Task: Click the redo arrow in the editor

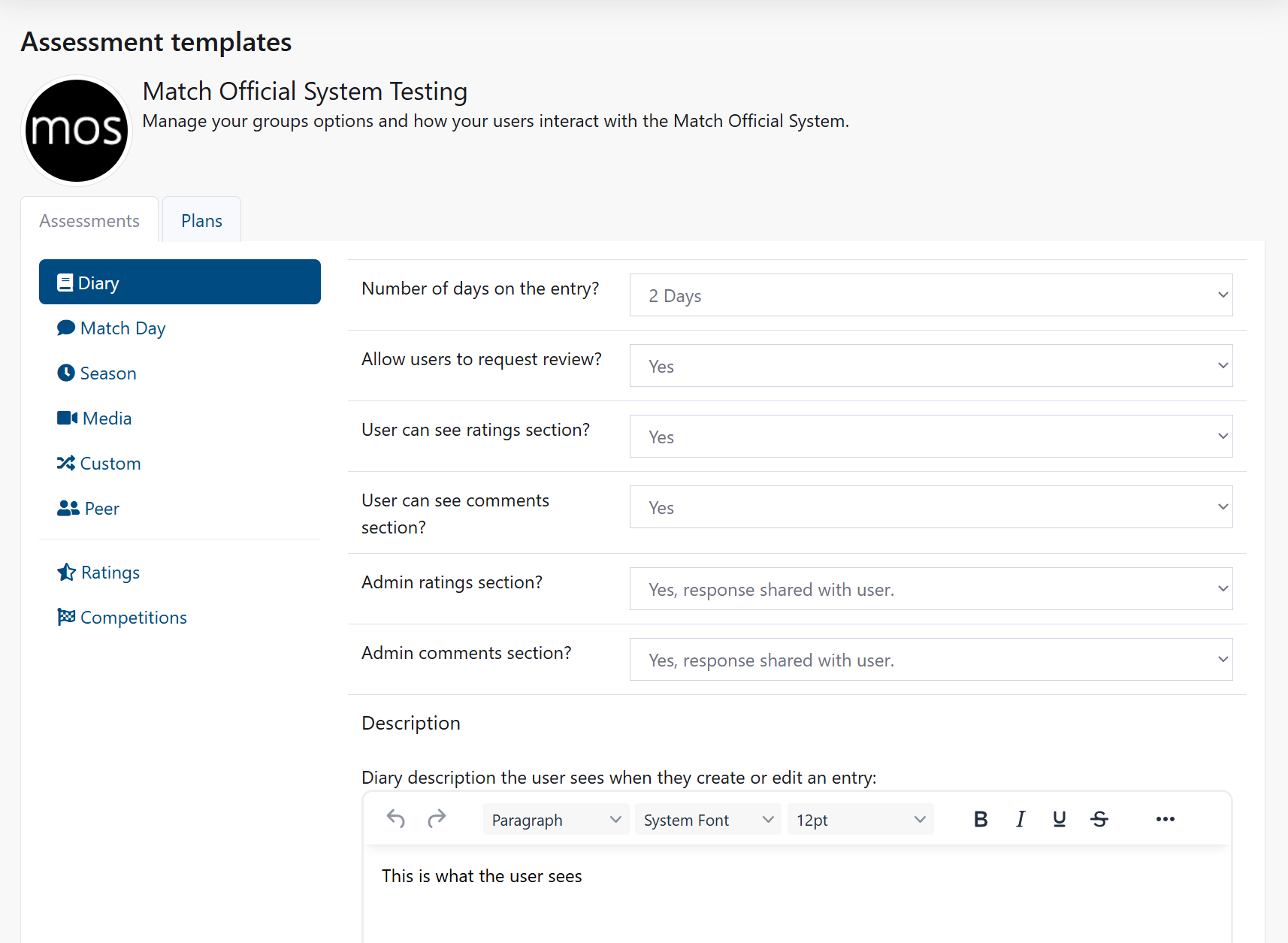Action: pos(437,819)
